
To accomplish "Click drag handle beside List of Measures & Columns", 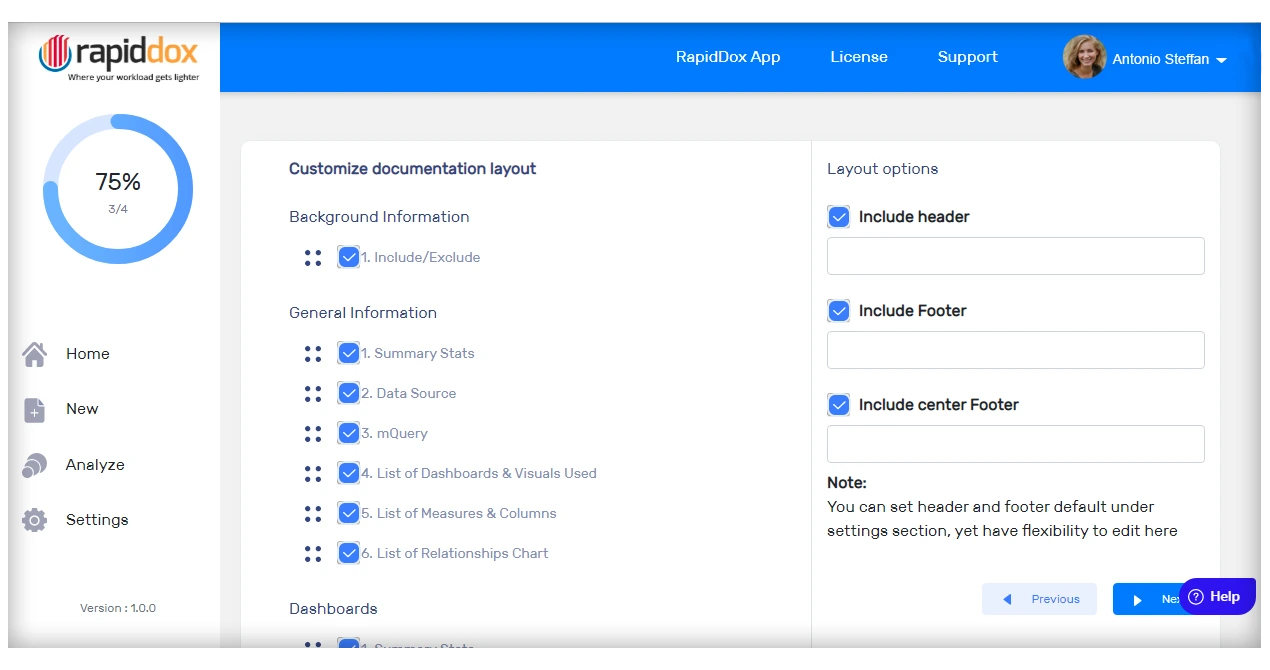I will tap(313, 514).
